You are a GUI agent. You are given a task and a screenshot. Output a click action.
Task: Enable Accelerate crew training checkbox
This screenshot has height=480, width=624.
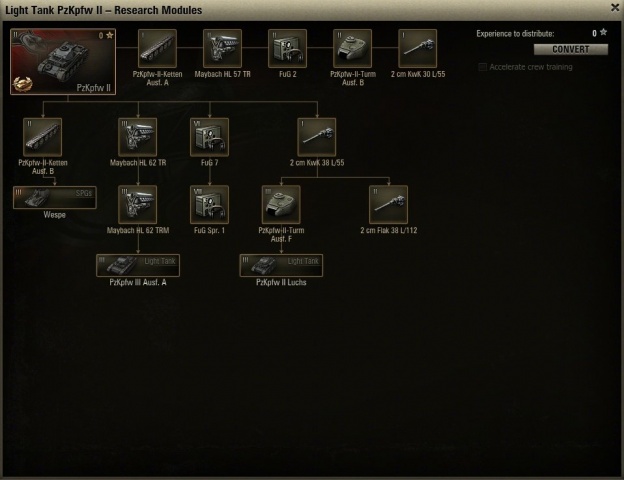point(482,67)
